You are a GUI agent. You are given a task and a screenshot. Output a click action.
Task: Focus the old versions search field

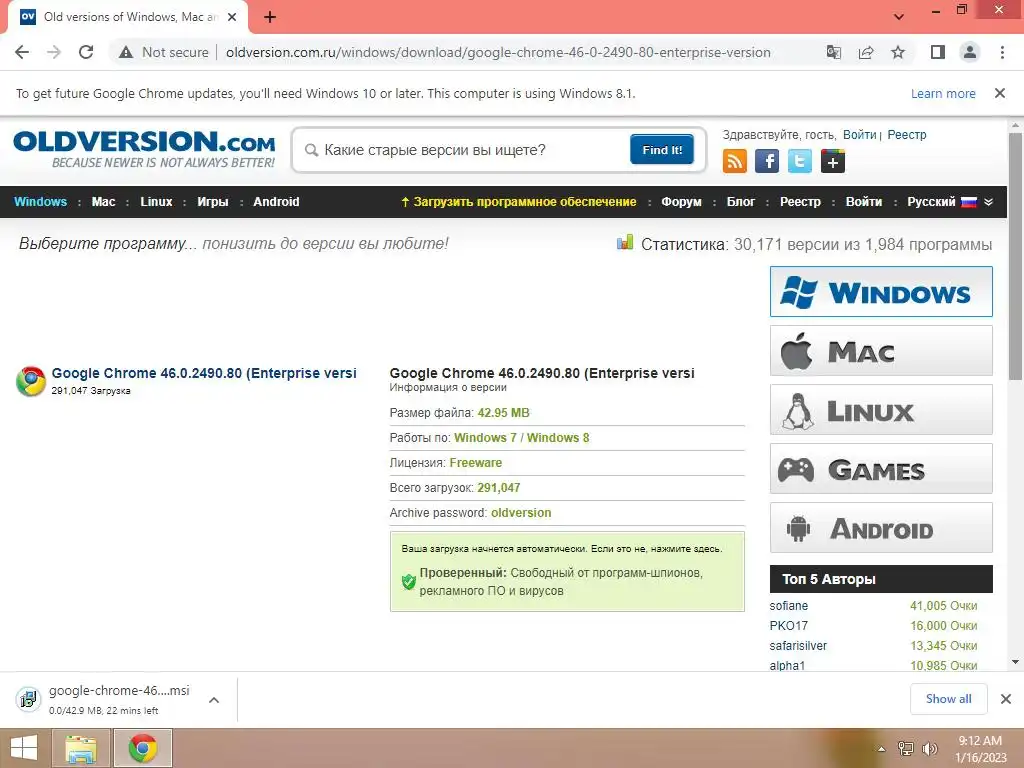pyautogui.click(x=470, y=150)
